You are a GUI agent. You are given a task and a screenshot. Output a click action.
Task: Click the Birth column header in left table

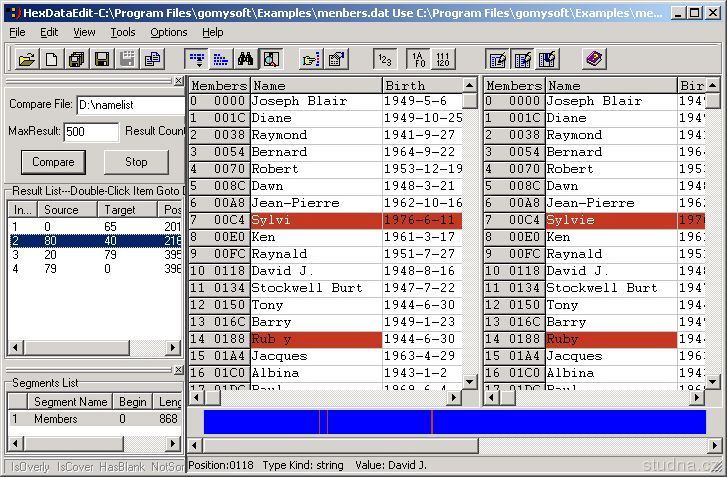click(x=422, y=86)
